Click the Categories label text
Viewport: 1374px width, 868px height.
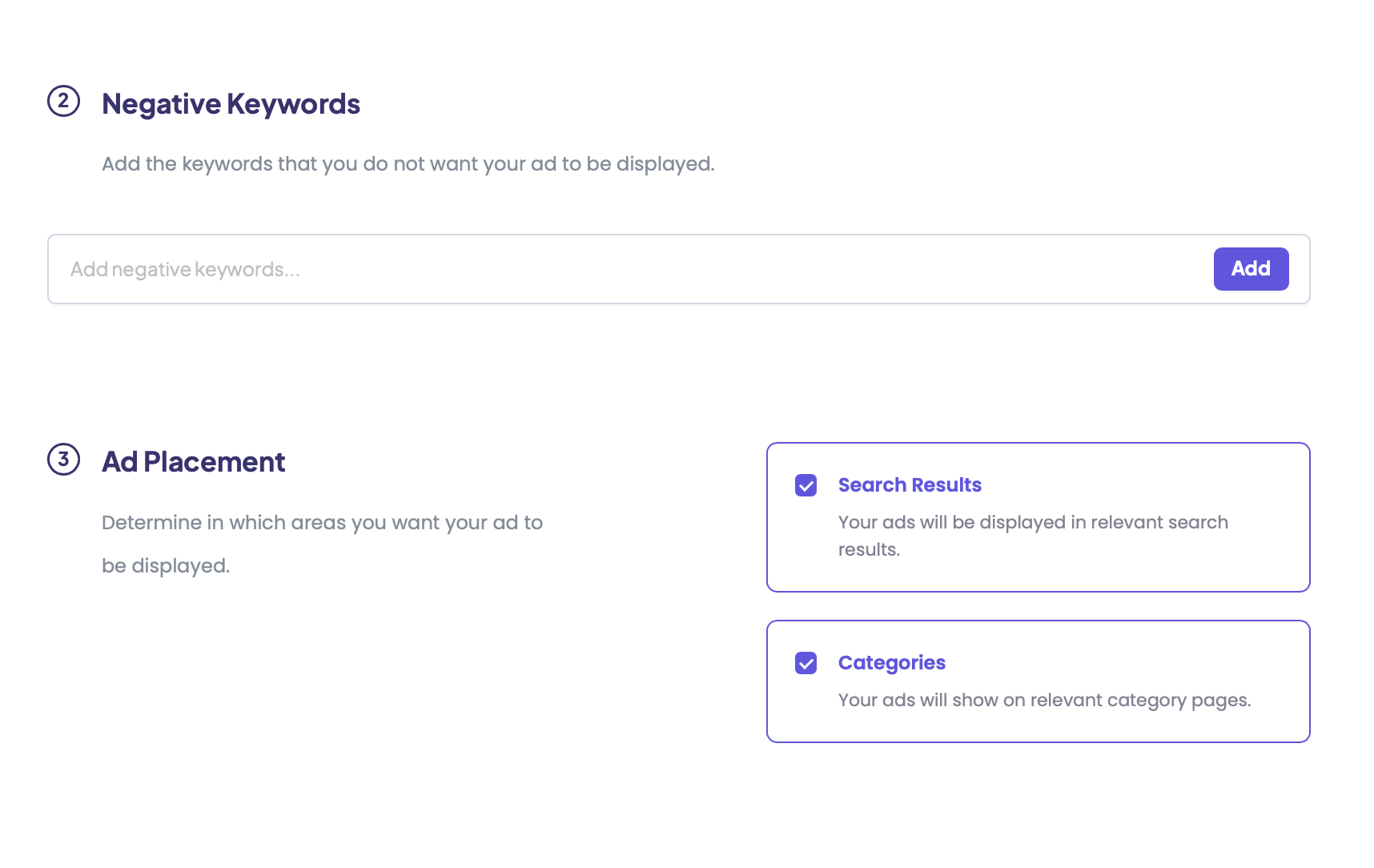click(x=891, y=663)
